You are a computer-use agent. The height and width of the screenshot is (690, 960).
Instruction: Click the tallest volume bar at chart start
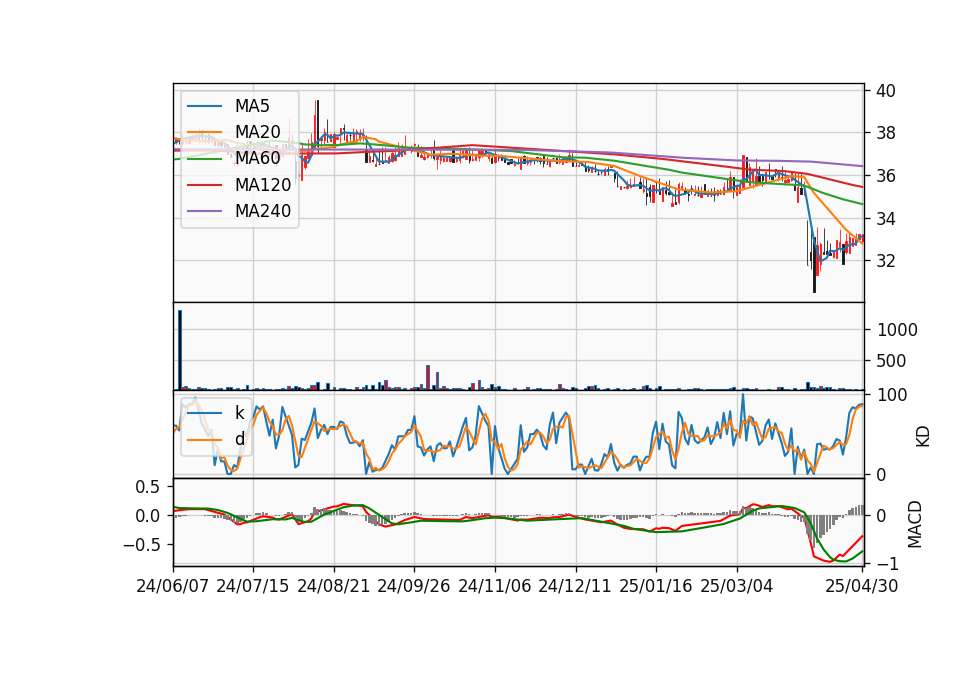pyautogui.click(x=180, y=350)
